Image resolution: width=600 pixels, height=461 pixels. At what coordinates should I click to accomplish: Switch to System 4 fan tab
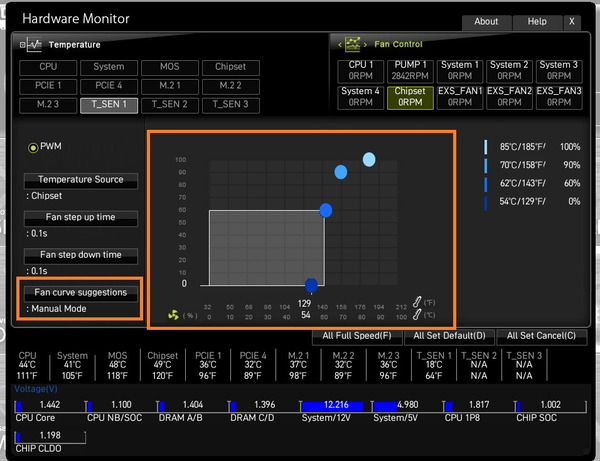[360, 98]
